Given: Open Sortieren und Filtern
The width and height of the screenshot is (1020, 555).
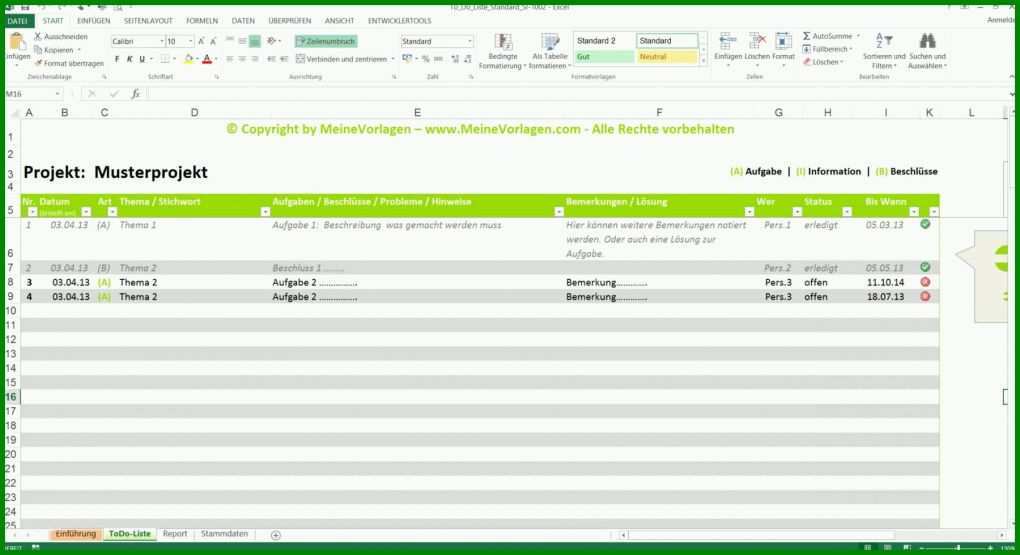Looking at the screenshot, I should pyautogui.click(x=883, y=51).
